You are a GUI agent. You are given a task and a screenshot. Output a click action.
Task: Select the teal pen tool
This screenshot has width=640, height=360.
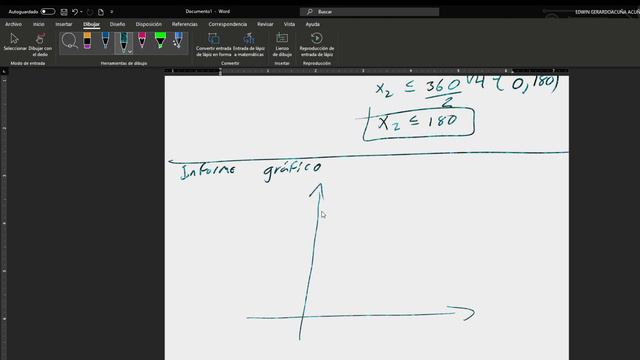(x=123, y=42)
